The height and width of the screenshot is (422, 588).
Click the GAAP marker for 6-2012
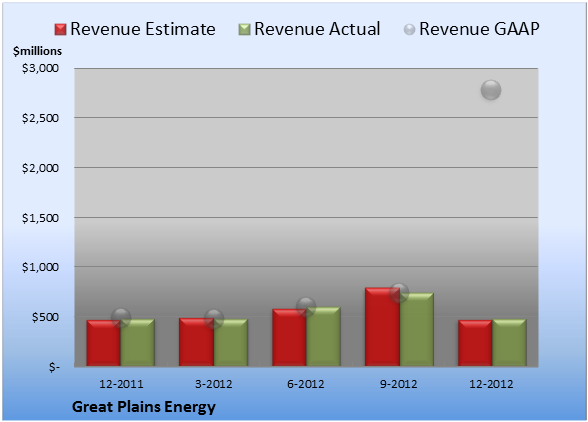(306, 307)
